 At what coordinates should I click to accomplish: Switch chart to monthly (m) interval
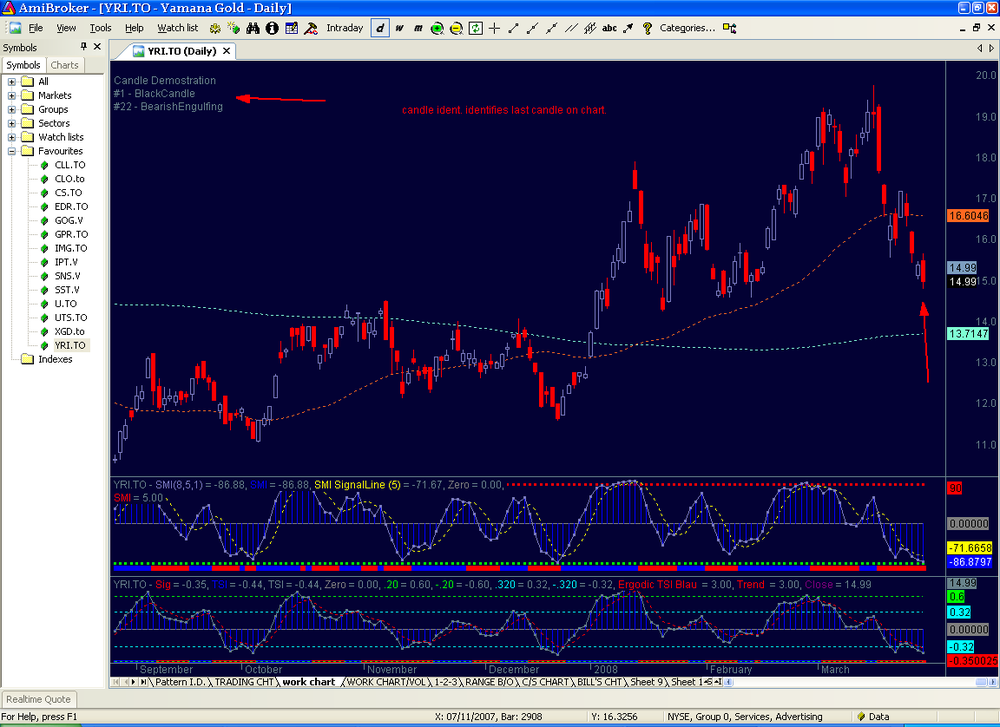coord(418,28)
